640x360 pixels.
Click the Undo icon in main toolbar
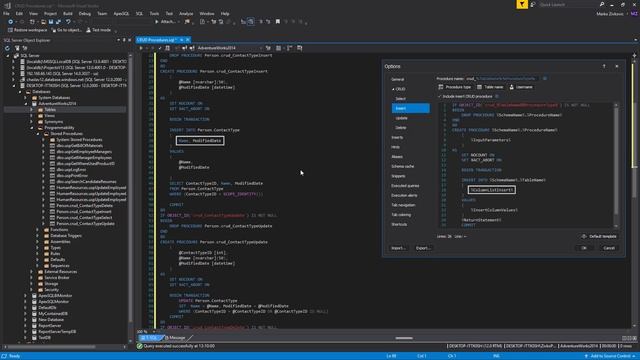68,22
